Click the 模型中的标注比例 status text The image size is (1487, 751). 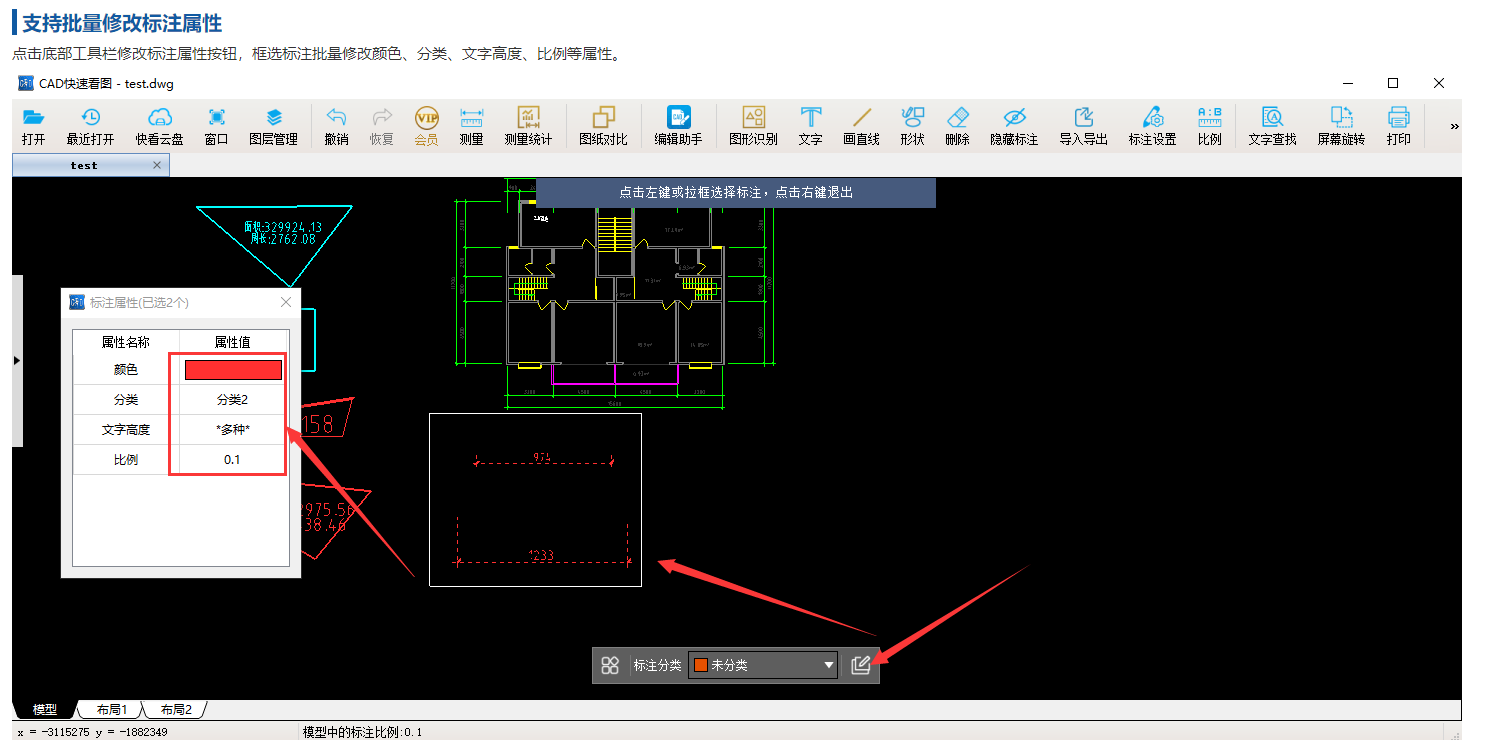point(362,732)
